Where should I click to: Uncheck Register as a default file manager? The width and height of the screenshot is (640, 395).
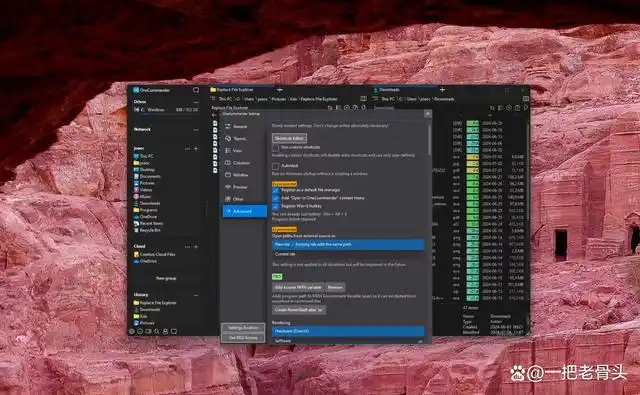(x=276, y=190)
